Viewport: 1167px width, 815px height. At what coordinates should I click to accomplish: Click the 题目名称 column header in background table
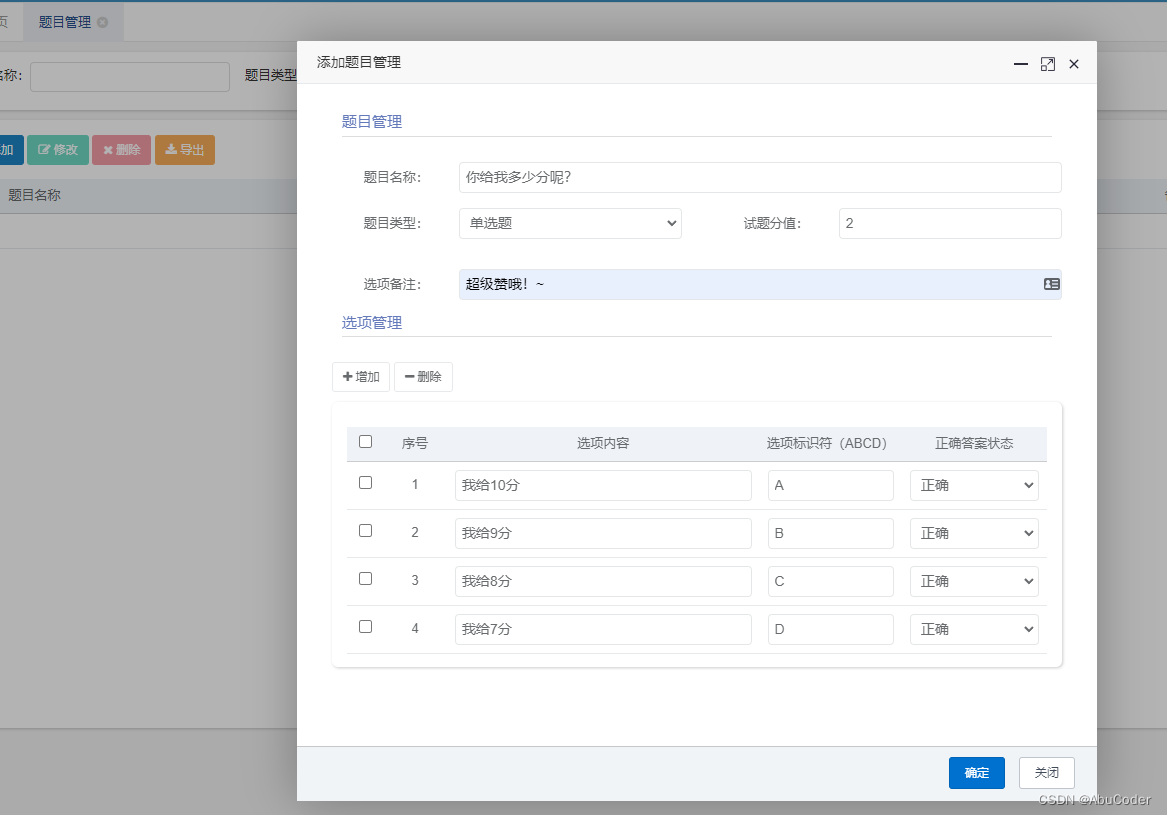pyautogui.click(x=34, y=195)
